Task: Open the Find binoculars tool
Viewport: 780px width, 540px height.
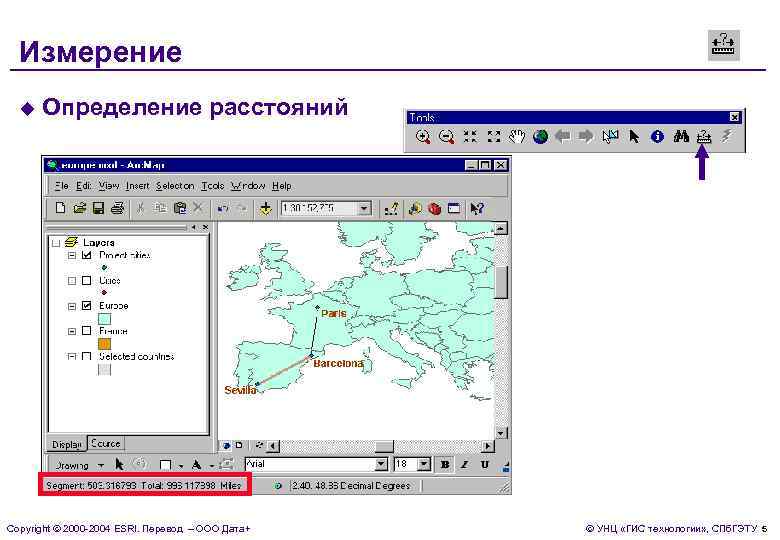Action: click(x=681, y=136)
